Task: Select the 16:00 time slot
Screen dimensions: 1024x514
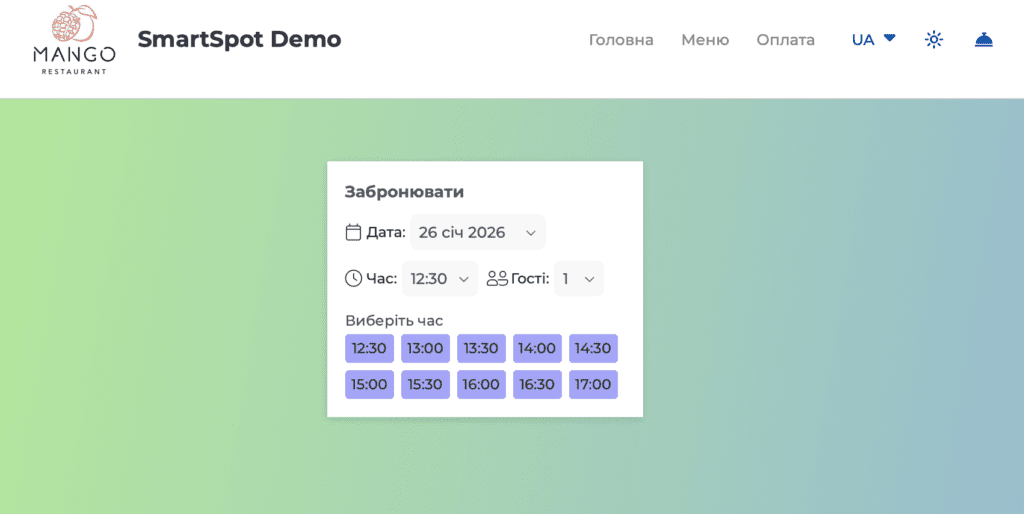Action: (x=481, y=384)
